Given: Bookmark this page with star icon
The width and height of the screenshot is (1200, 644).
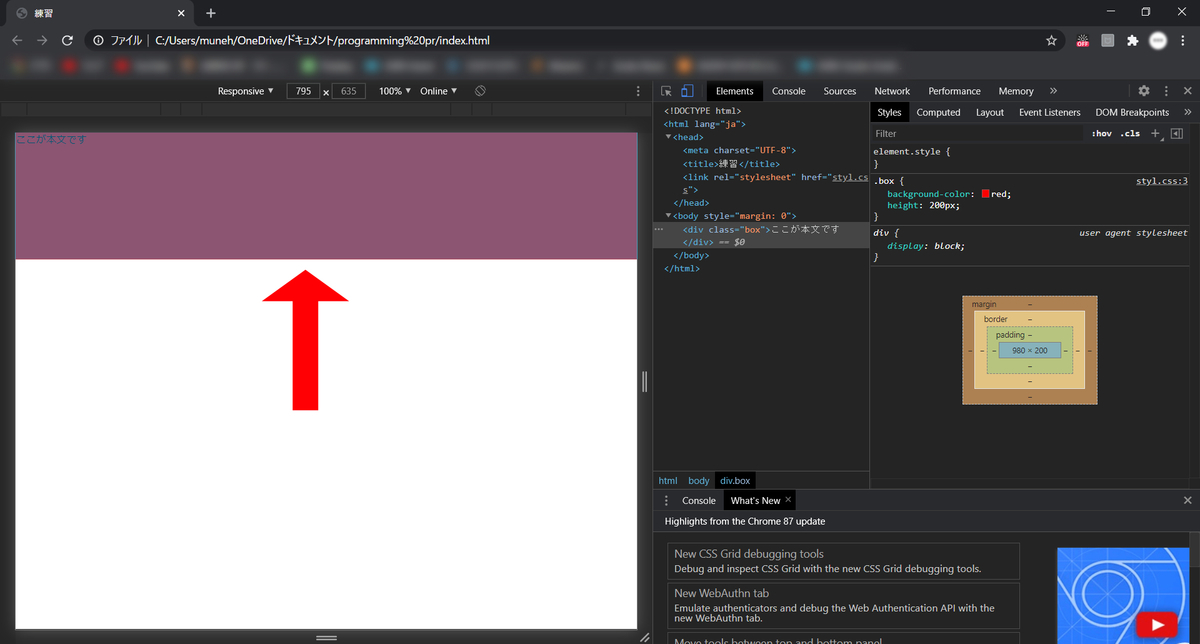Looking at the screenshot, I should coord(1051,41).
